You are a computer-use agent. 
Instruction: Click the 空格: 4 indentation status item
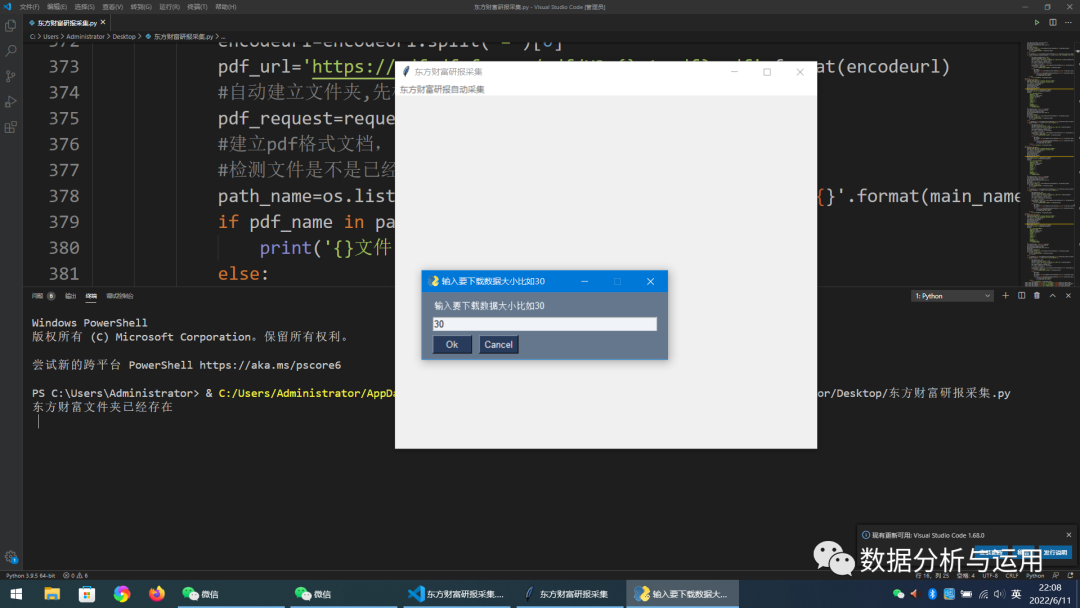coord(966,576)
